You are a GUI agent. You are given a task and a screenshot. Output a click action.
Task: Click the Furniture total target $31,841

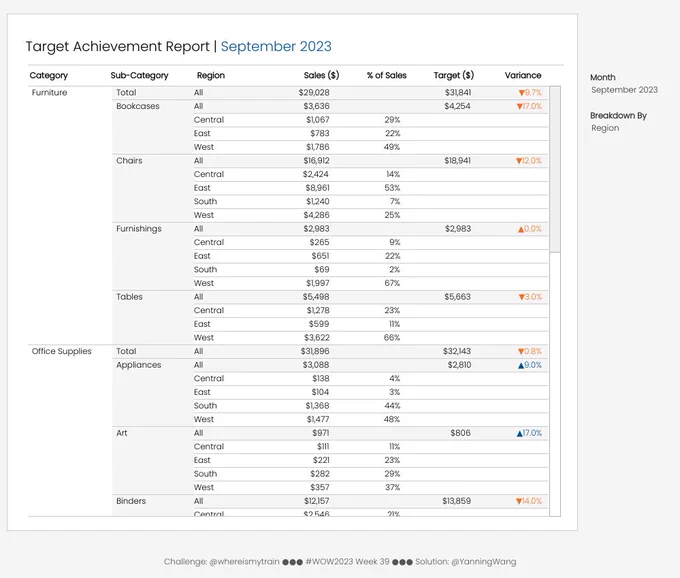tap(458, 92)
